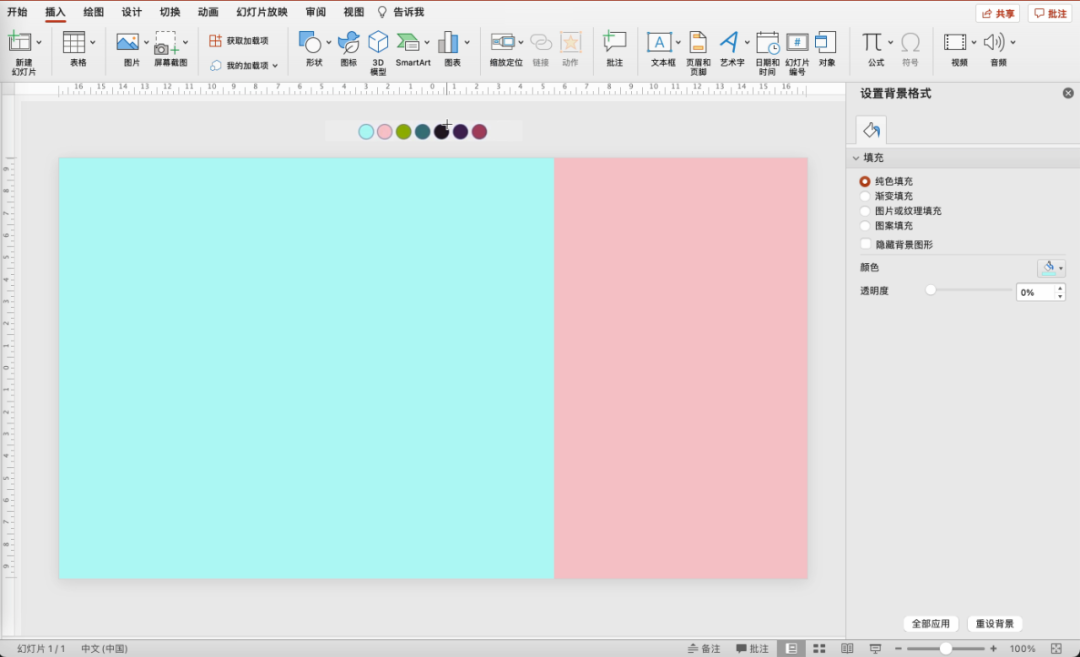Screen dimensions: 1080x657
Task: Open the 艺术字 WordArt tool
Action: pyautogui.click(x=729, y=42)
